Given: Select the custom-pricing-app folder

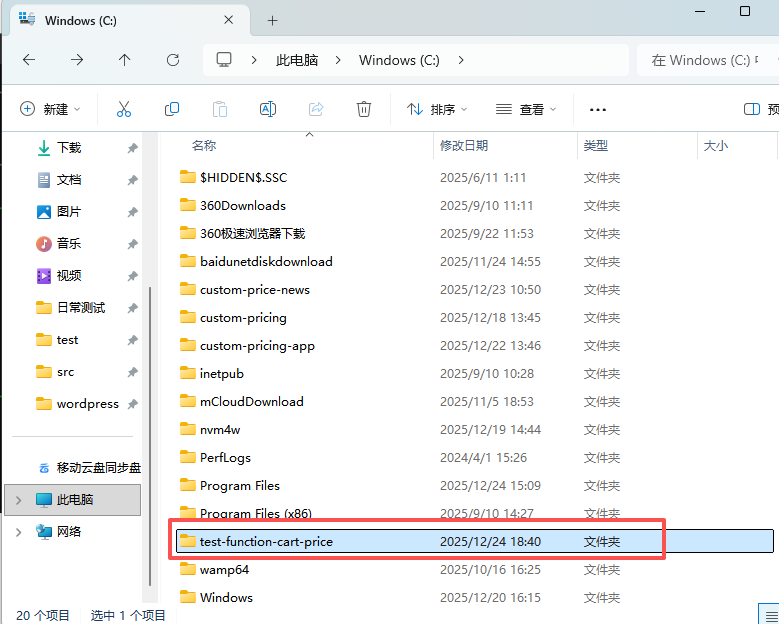Looking at the screenshot, I should 257,346.
